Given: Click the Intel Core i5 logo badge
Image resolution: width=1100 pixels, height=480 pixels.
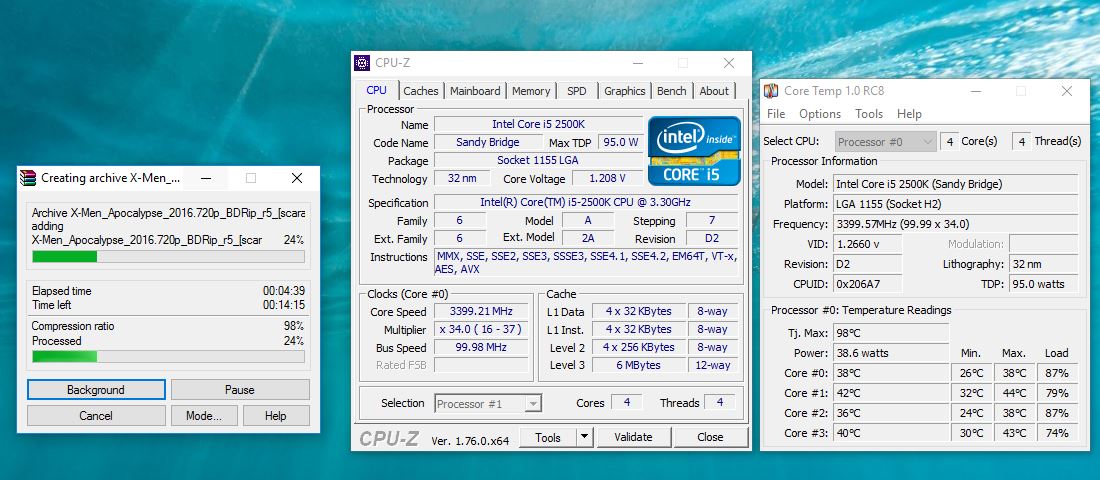Looking at the screenshot, I should (694, 151).
